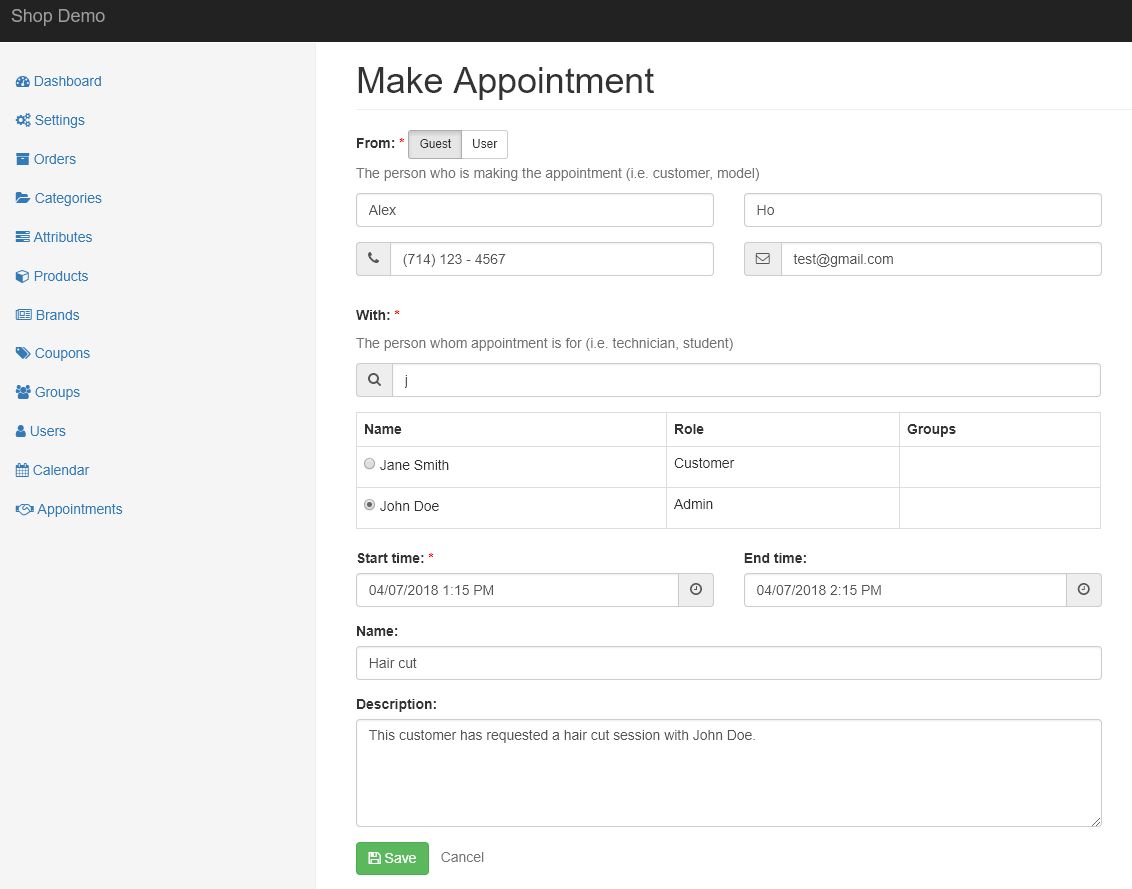This screenshot has width=1132, height=889.
Task: Open the Orders menu item
Action: click(x=54, y=159)
